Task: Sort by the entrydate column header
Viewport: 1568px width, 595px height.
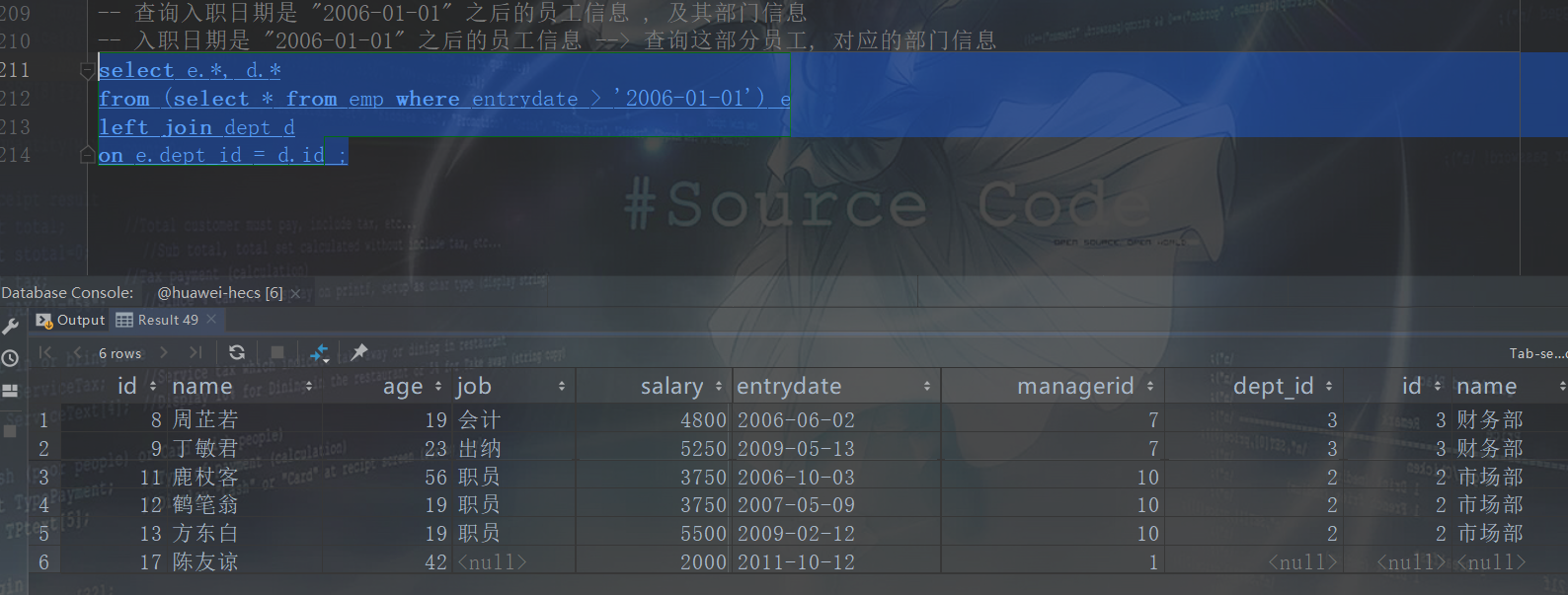Action: (834, 386)
